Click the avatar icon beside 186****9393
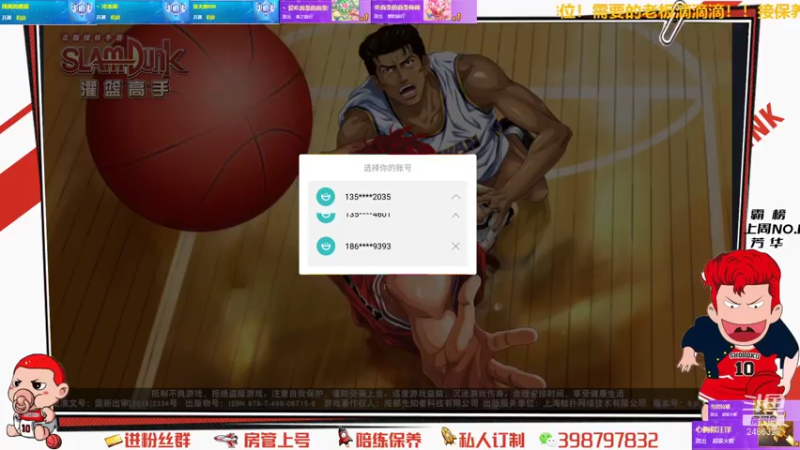Image resolution: width=800 pixels, height=450 pixels. click(x=326, y=246)
